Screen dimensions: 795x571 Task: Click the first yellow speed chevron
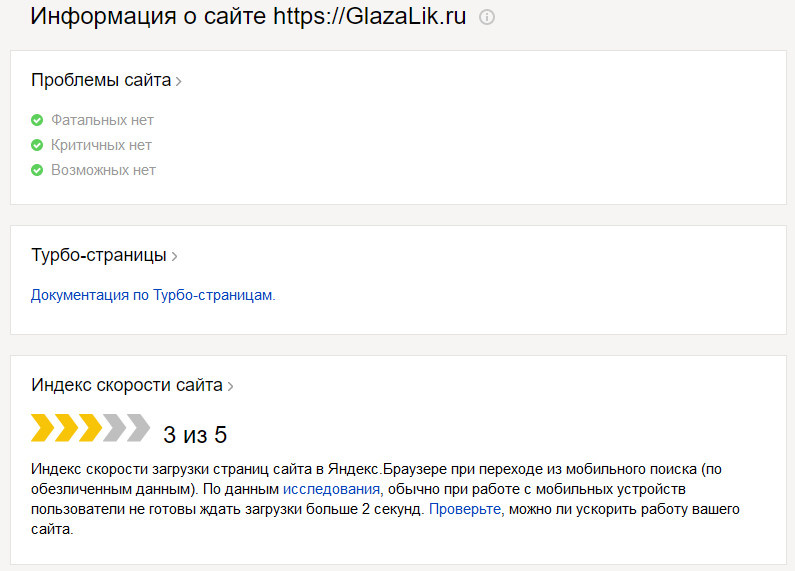(43, 427)
